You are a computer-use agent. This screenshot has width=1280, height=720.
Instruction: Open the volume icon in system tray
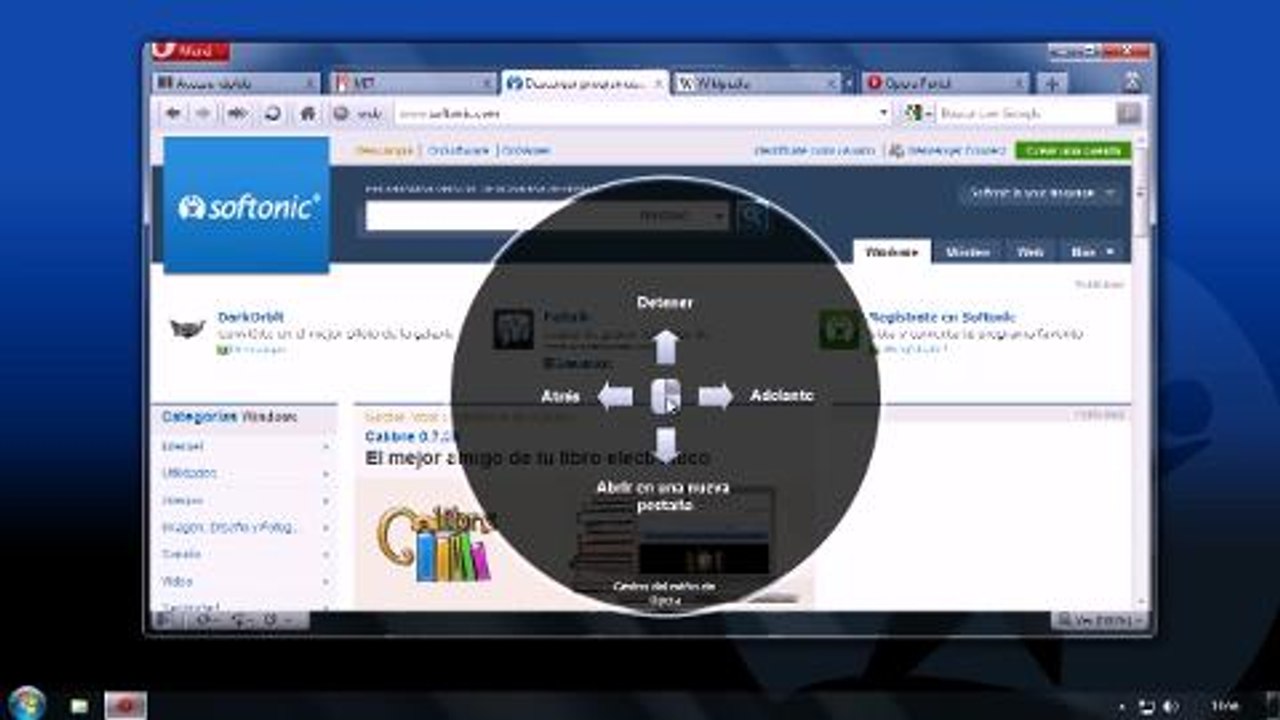[x=1169, y=706]
